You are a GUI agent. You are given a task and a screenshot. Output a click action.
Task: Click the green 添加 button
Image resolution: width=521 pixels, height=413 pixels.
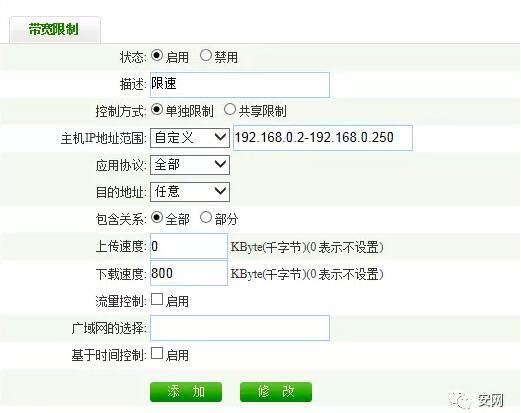point(186,392)
